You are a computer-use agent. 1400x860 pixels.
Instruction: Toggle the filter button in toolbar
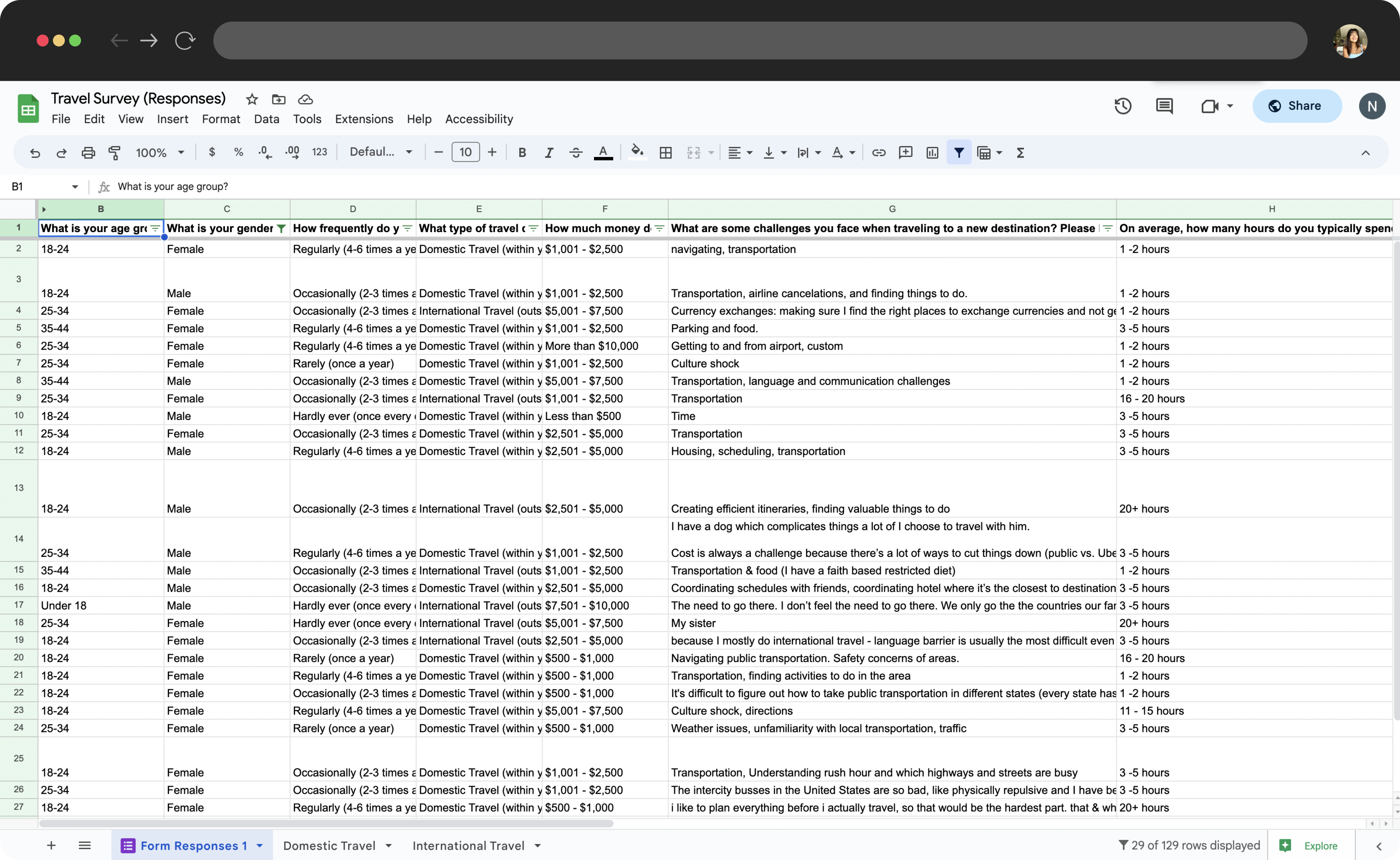(x=959, y=153)
